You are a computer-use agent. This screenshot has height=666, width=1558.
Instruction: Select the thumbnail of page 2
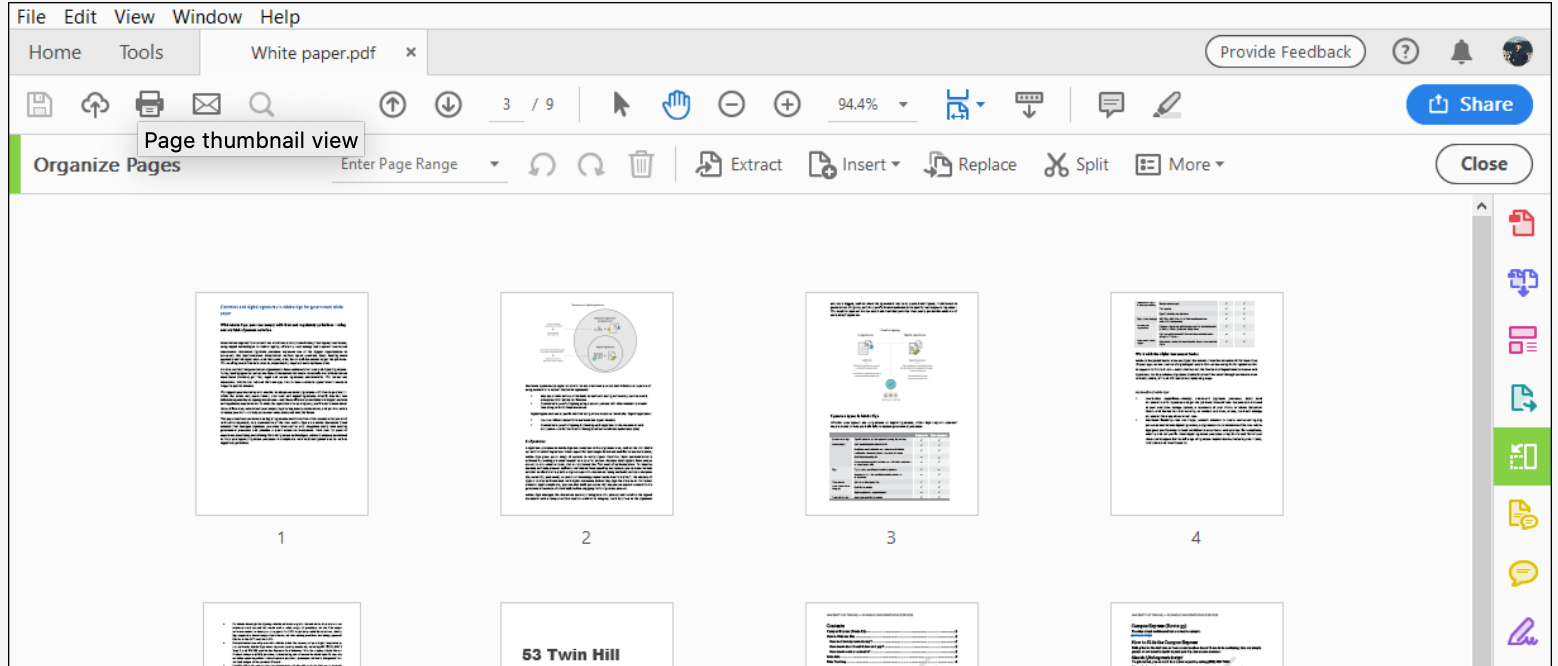[x=586, y=403]
